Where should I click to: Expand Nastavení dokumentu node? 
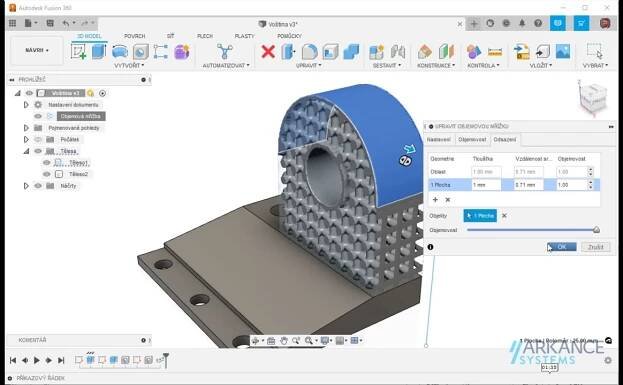tap(26, 104)
